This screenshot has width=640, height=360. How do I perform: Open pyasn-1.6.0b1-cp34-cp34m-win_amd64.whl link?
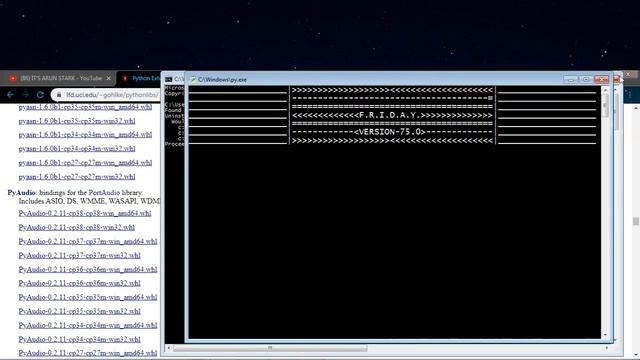[85, 134]
